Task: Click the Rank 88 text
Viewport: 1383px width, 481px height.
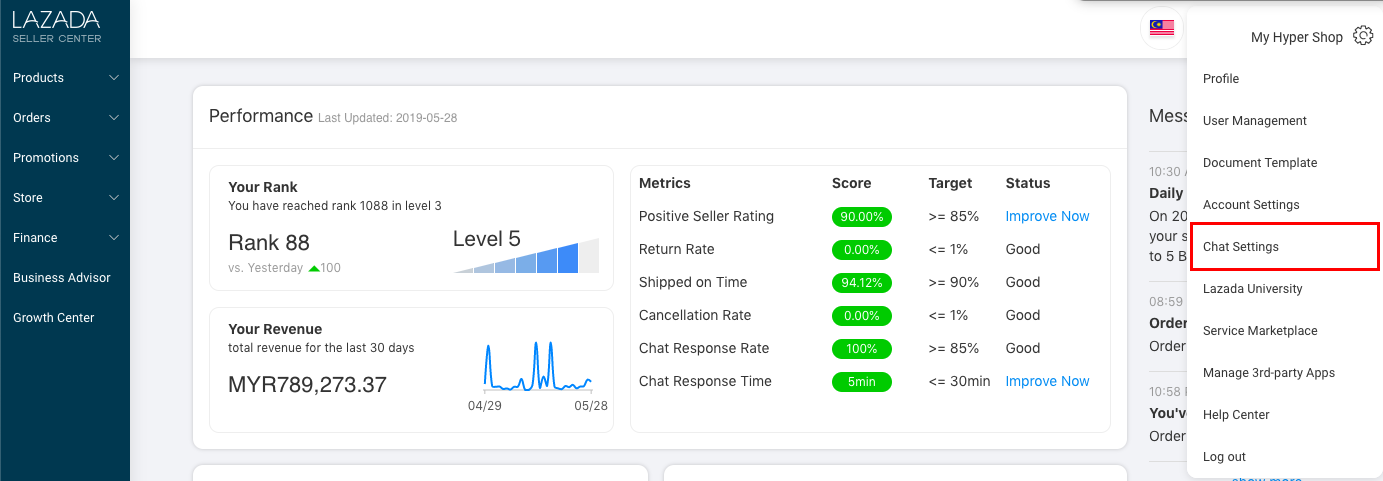Action: tap(269, 242)
